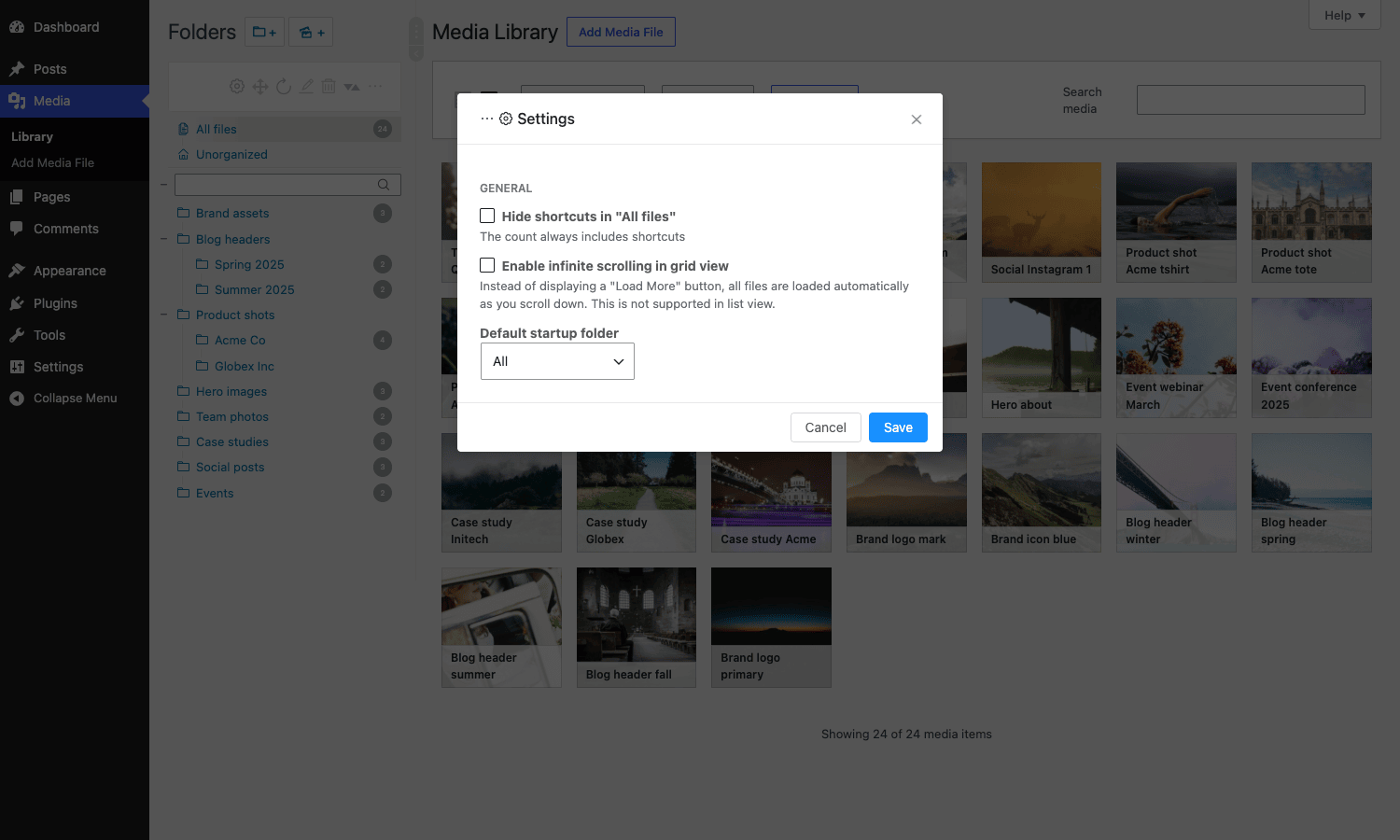Open Pages in the admin sidebar
The width and height of the screenshot is (1400, 840).
pos(75,197)
